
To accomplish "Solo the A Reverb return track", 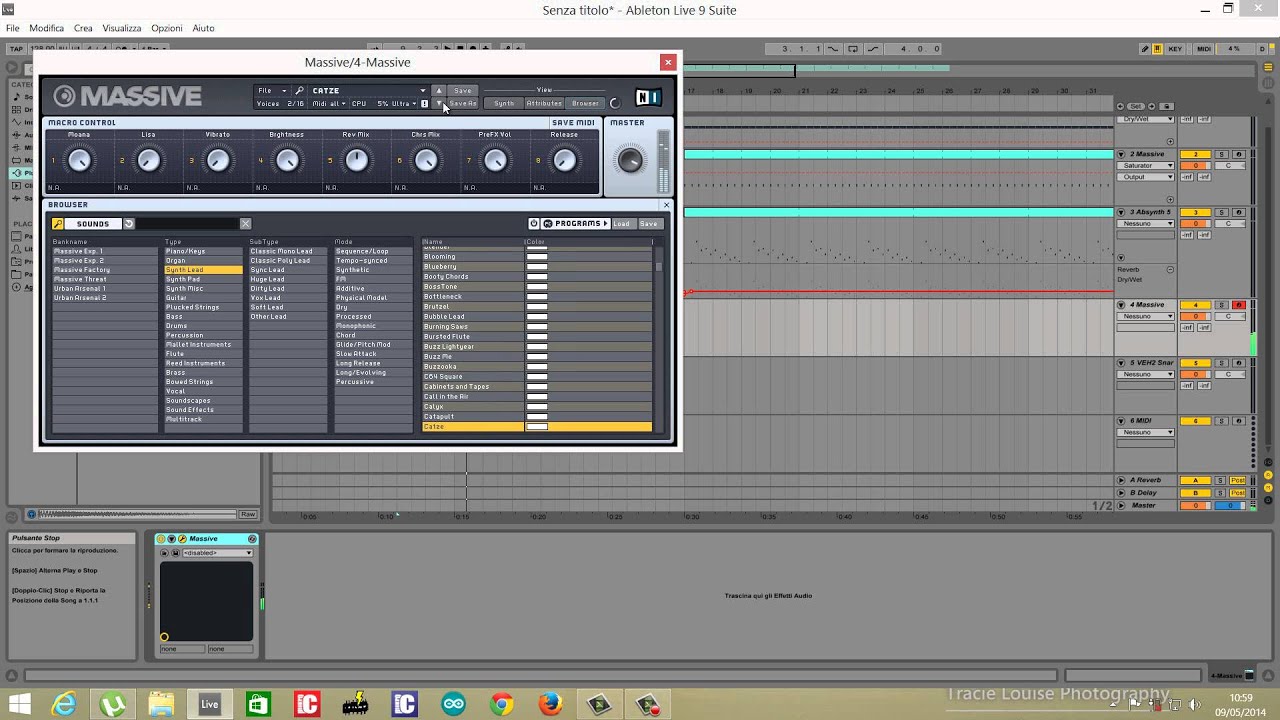I will (1221, 480).
